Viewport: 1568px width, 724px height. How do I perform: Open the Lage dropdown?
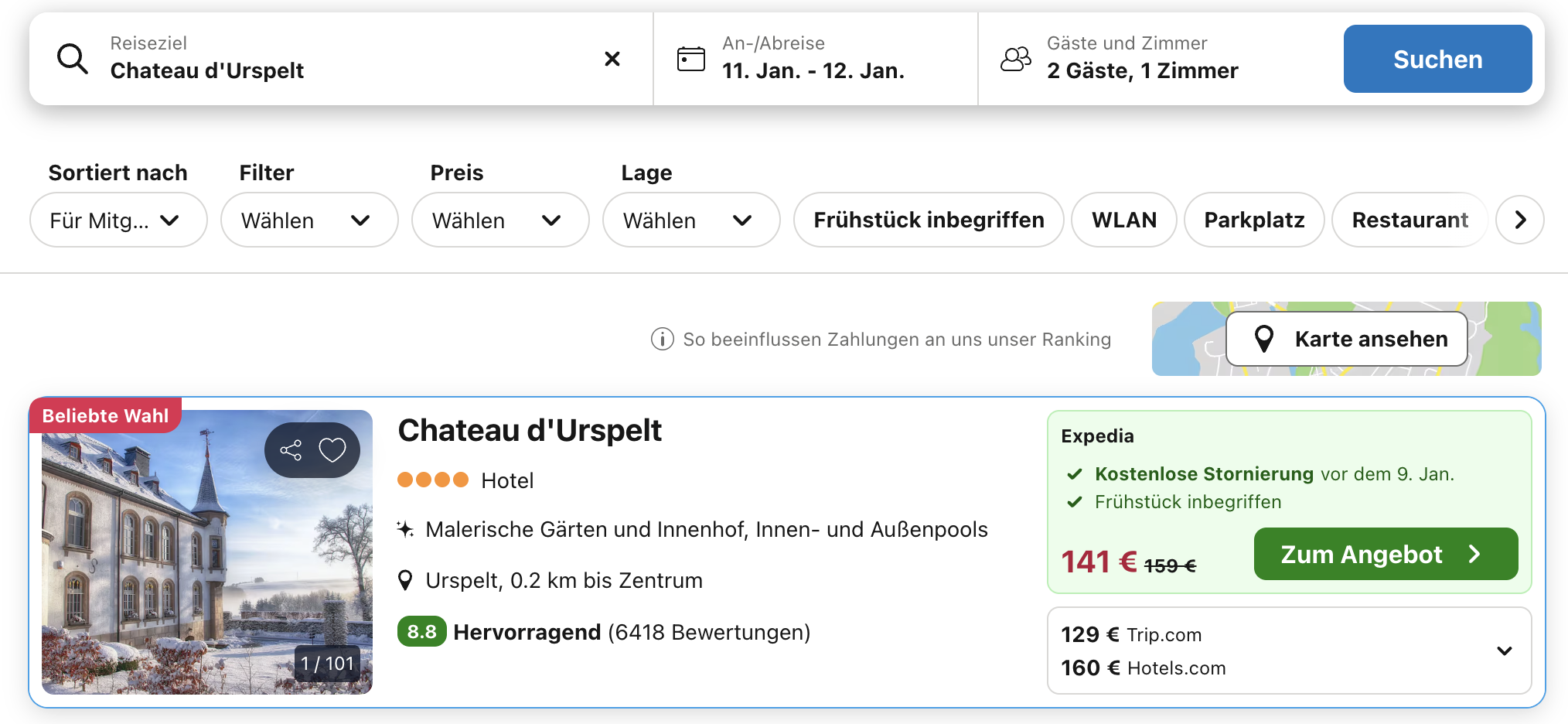click(x=690, y=220)
